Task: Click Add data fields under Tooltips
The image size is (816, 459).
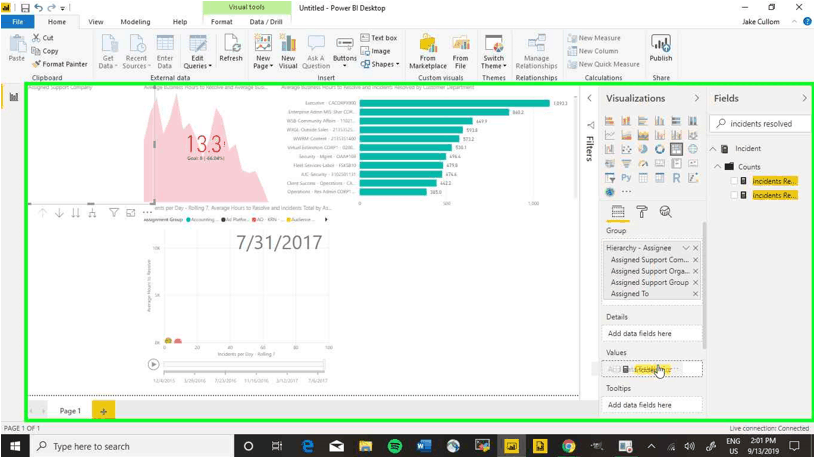Action: [x=652, y=405]
